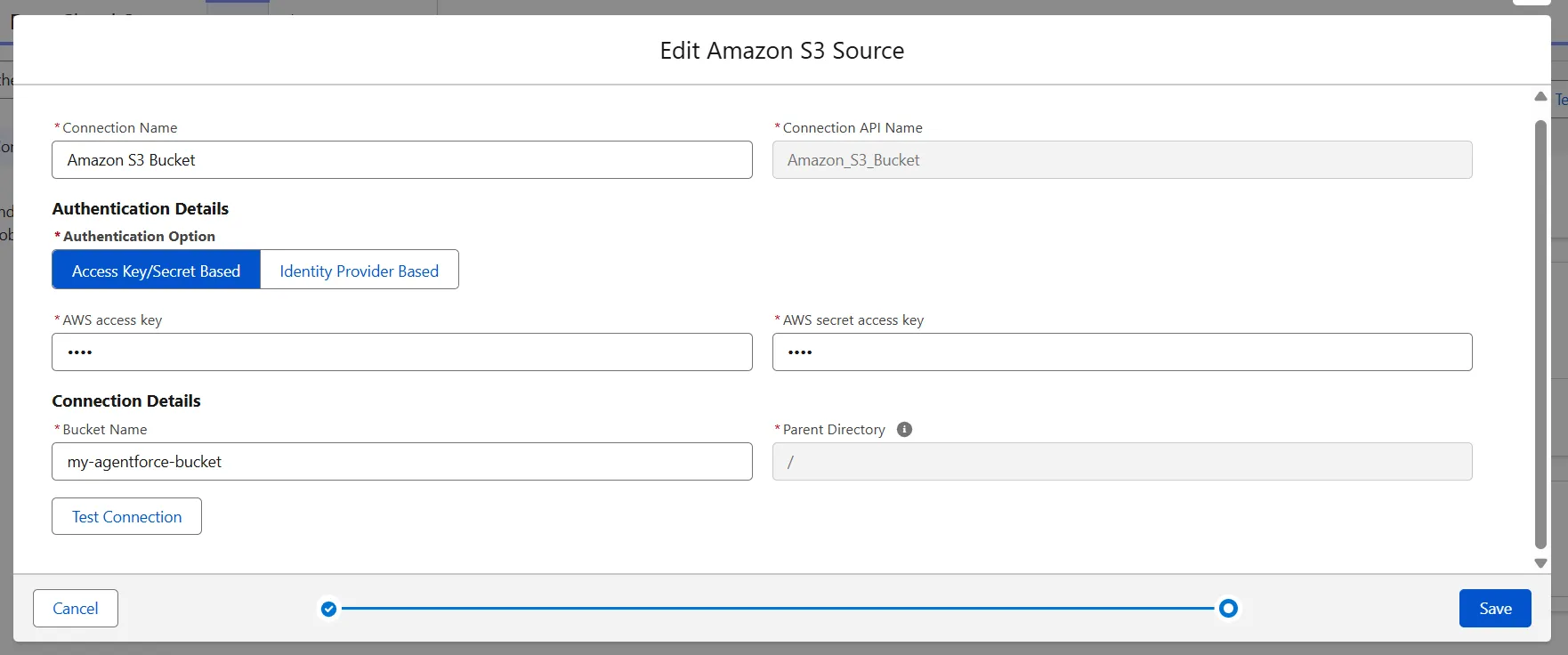Viewport: 1568px width, 655px height.
Task: Click into the AWS secret access key field
Action: click(x=1121, y=352)
